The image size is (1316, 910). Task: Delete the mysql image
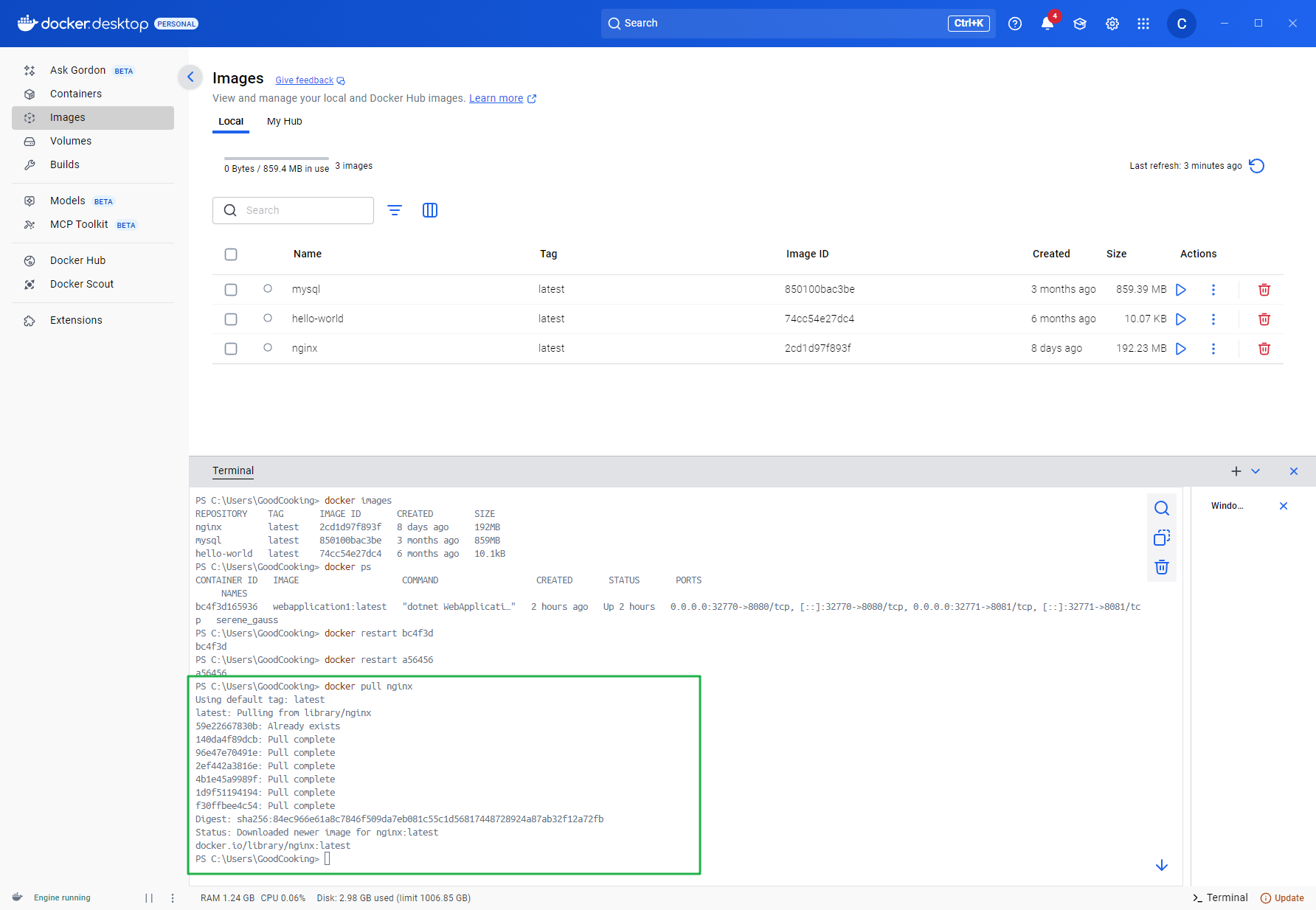point(1264,290)
